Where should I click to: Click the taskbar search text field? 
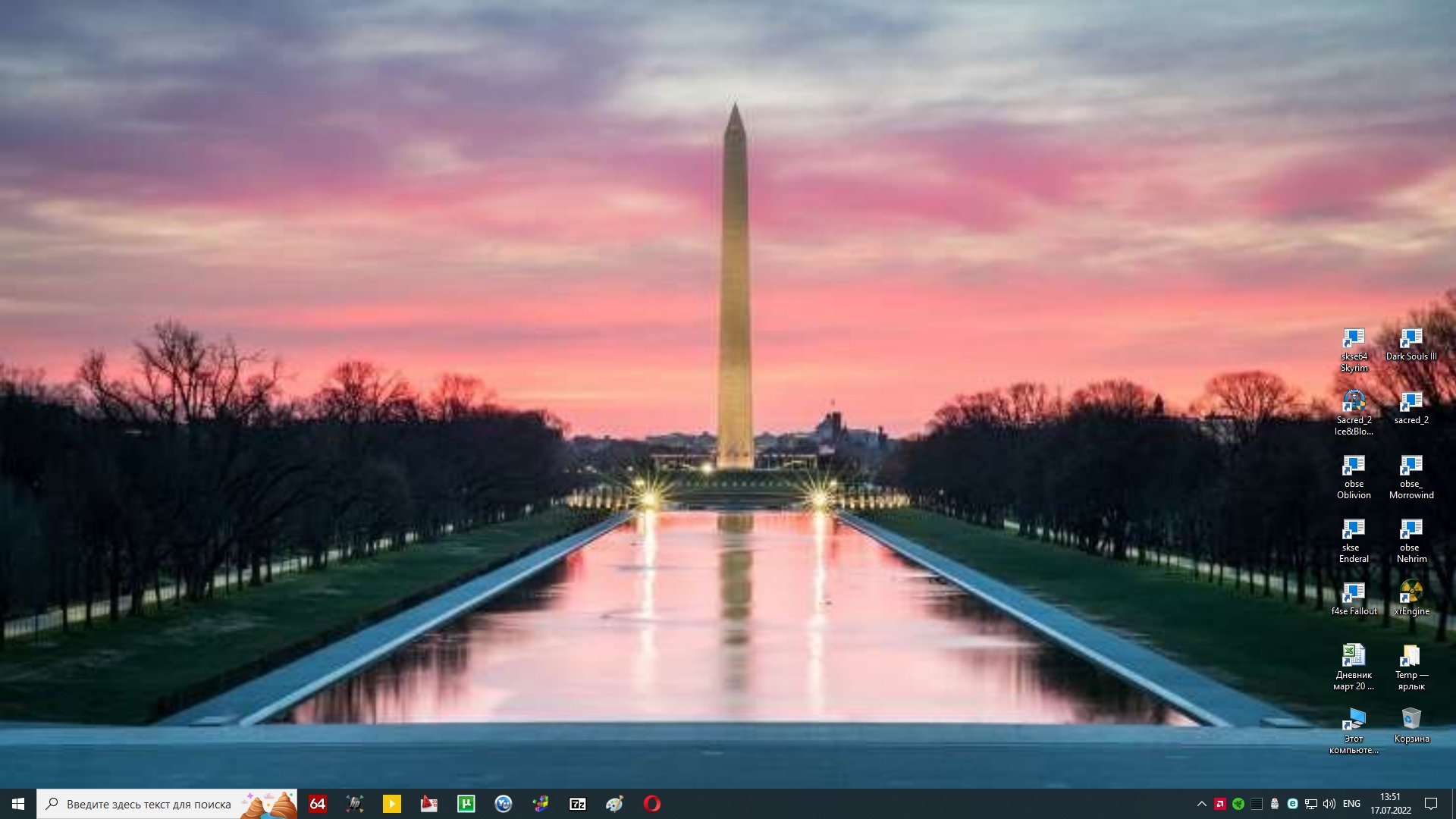(148, 804)
